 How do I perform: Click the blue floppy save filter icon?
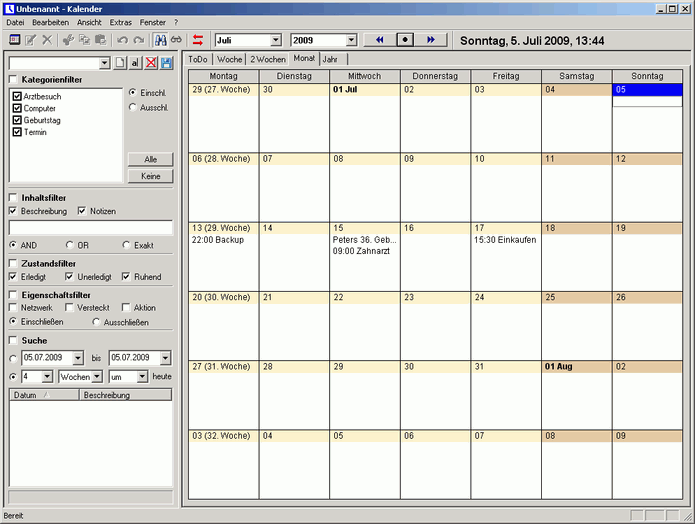(x=167, y=63)
